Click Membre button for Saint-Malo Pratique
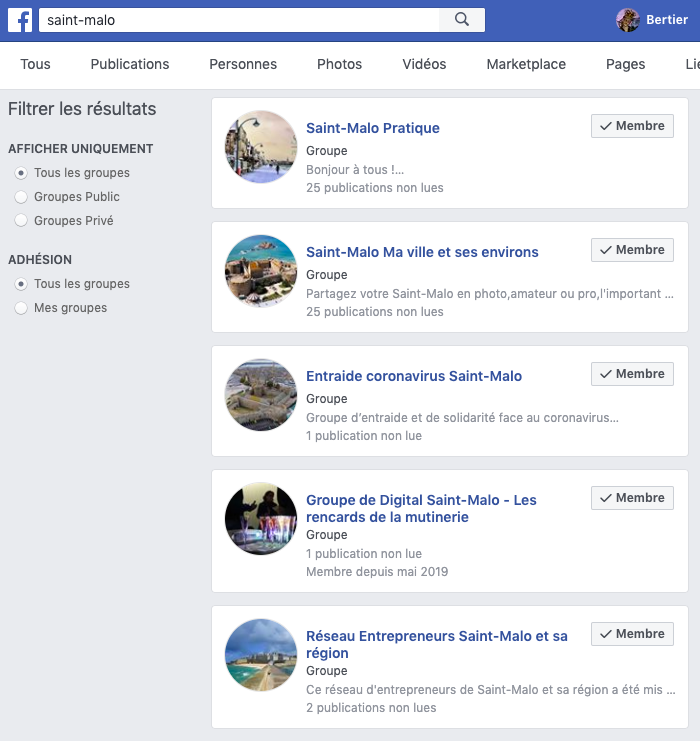Viewport: 700px width, 741px height. (x=632, y=126)
